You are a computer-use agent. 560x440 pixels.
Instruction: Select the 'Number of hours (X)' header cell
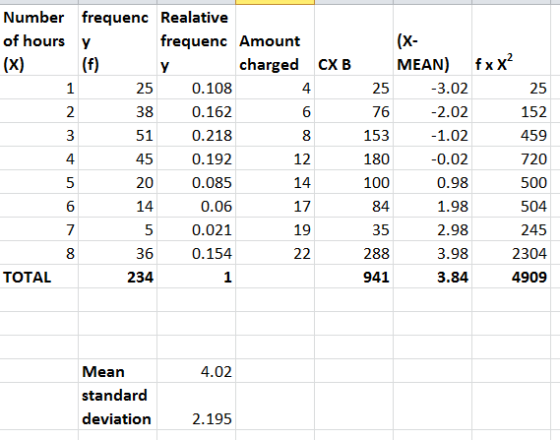pos(39,40)
